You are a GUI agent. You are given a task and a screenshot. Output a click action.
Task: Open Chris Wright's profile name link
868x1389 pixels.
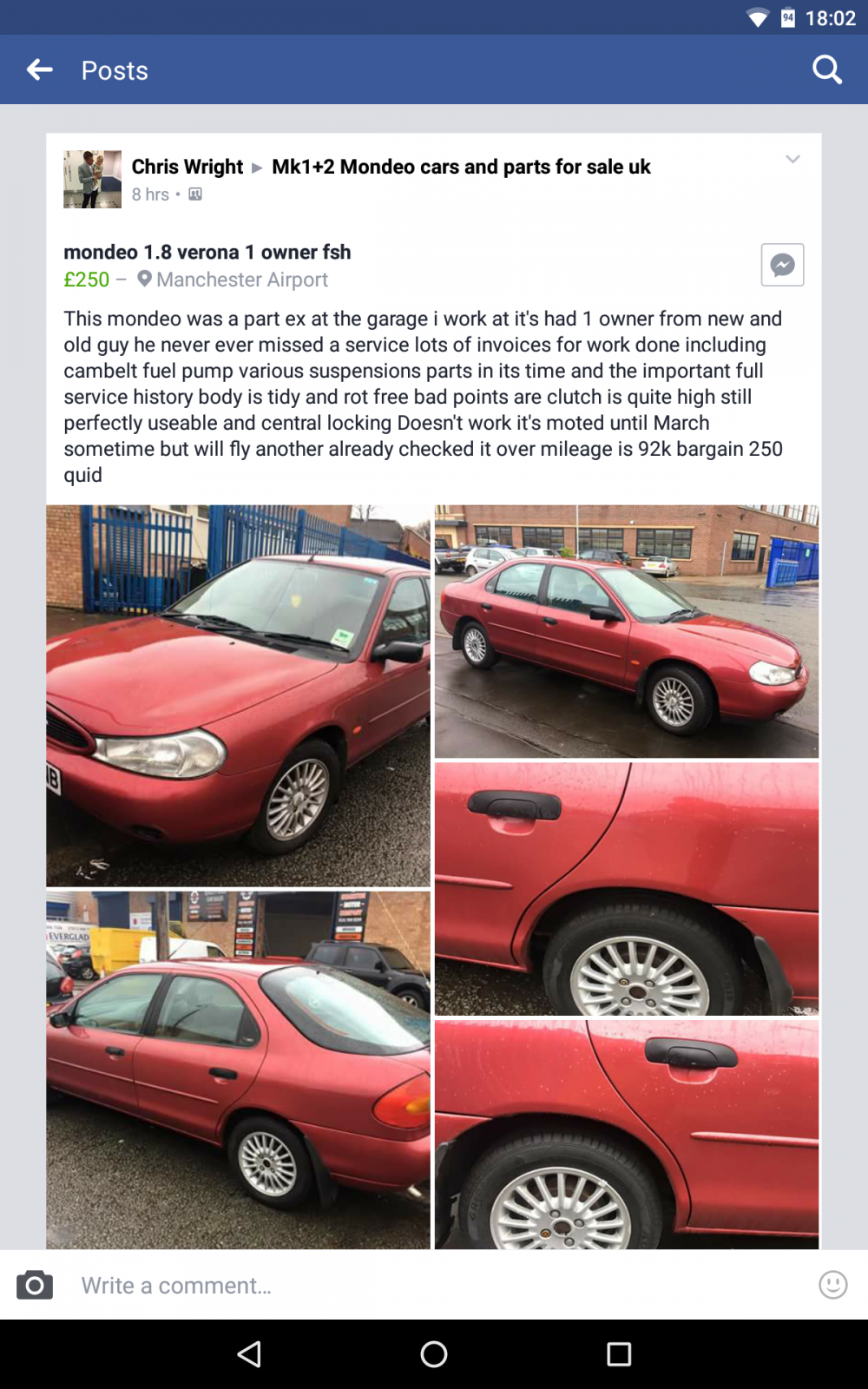click(x=187, y=167)
